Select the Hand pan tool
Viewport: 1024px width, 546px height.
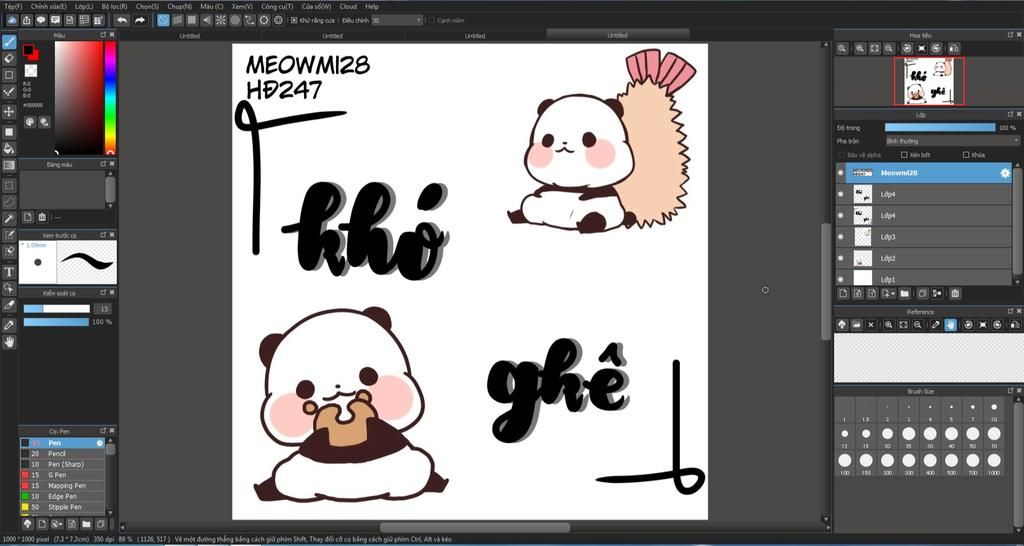click(9, 342)
